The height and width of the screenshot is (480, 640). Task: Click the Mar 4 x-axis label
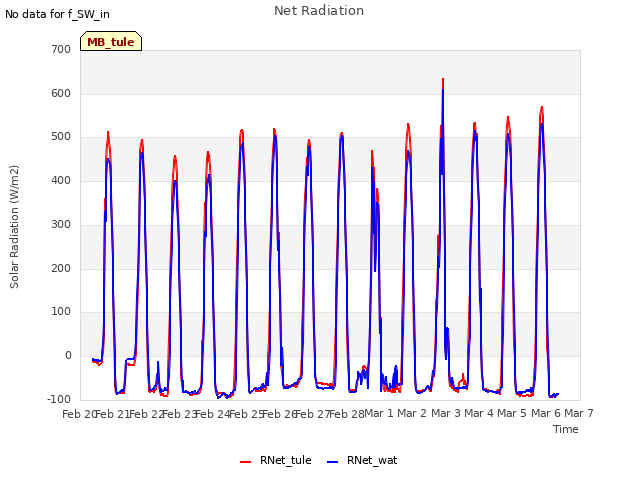pos(479,413)
